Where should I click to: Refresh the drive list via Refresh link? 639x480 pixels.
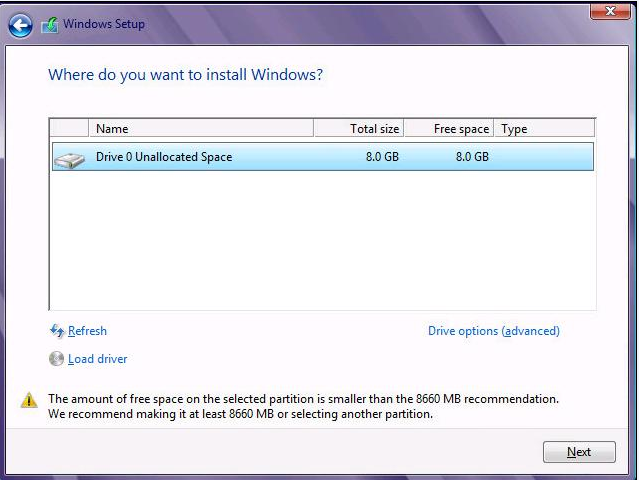[87, 331]
